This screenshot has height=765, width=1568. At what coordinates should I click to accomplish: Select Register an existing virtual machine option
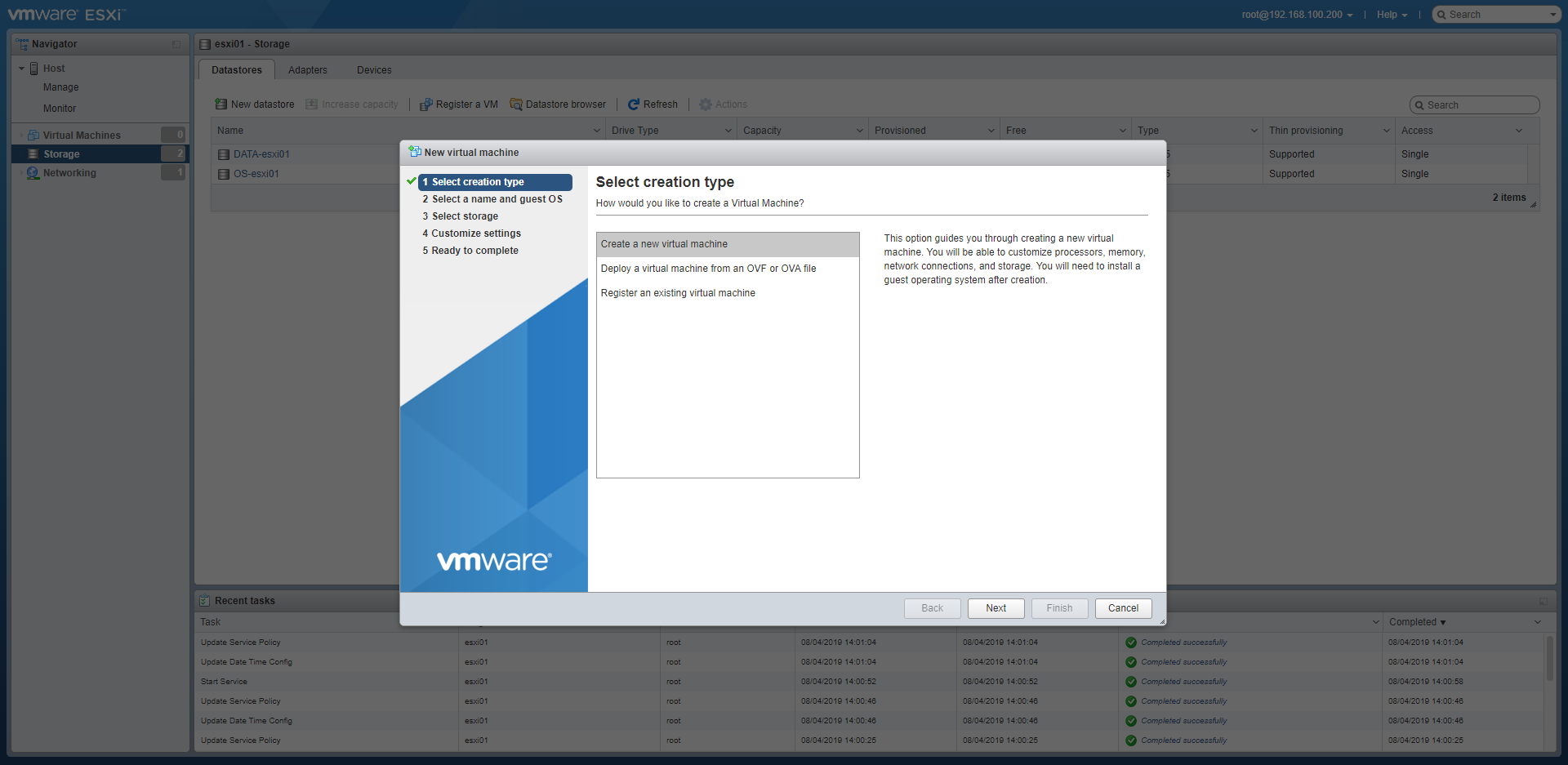[678, 293]
